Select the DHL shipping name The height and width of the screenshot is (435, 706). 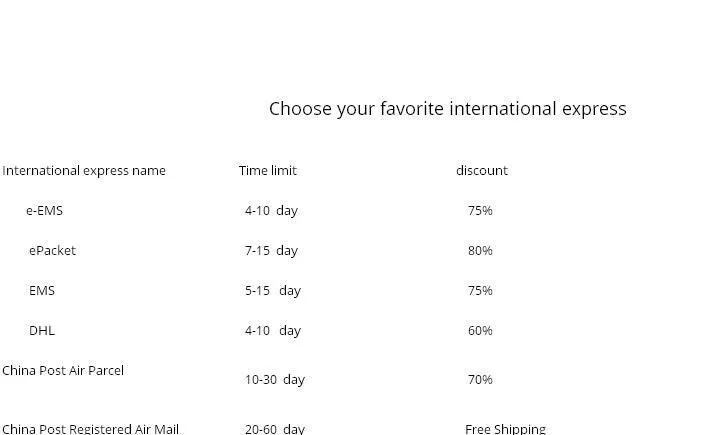tap(42, 331)
